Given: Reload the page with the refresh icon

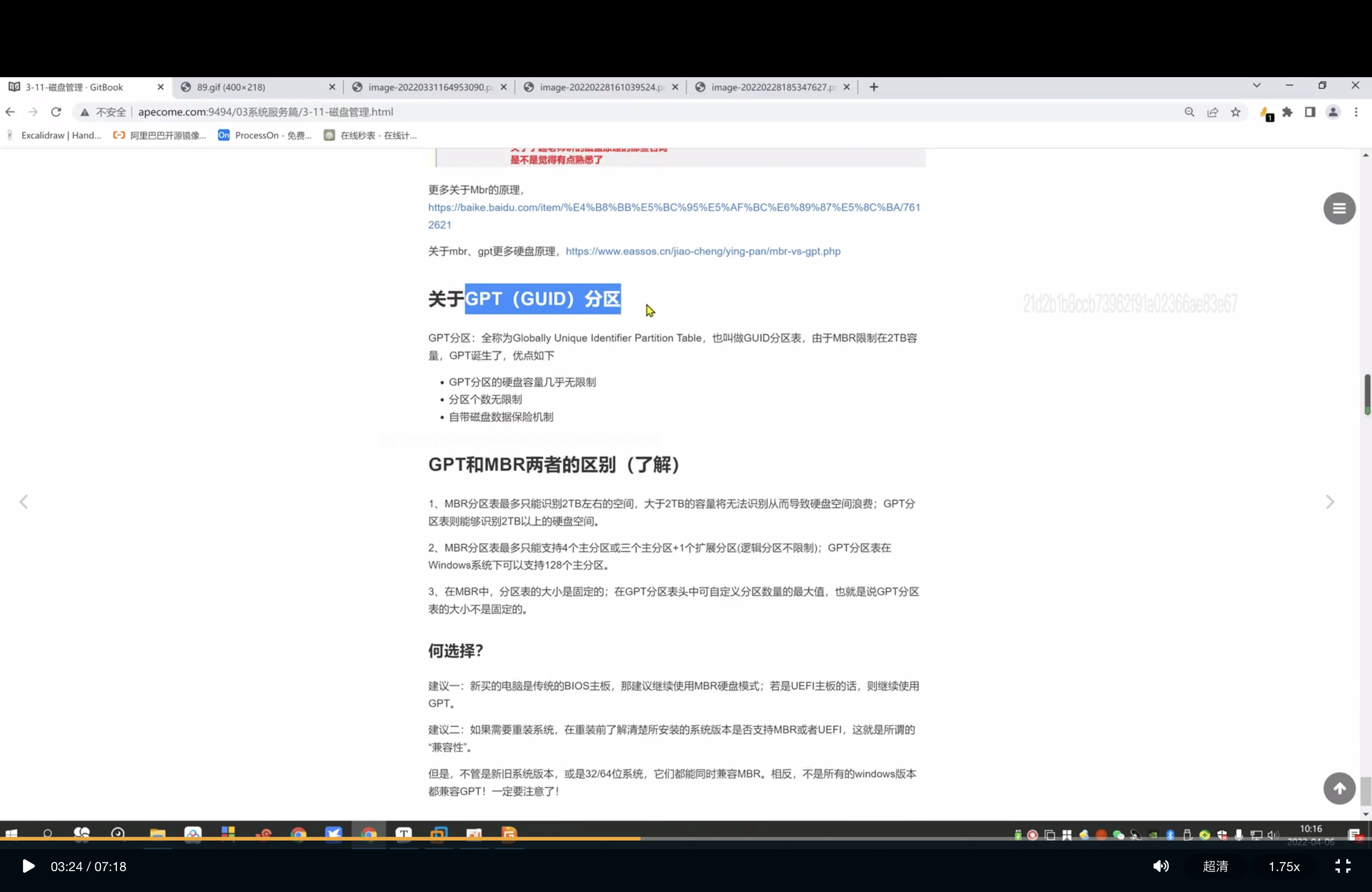Looking at the screenshot, I should (56, 112).
